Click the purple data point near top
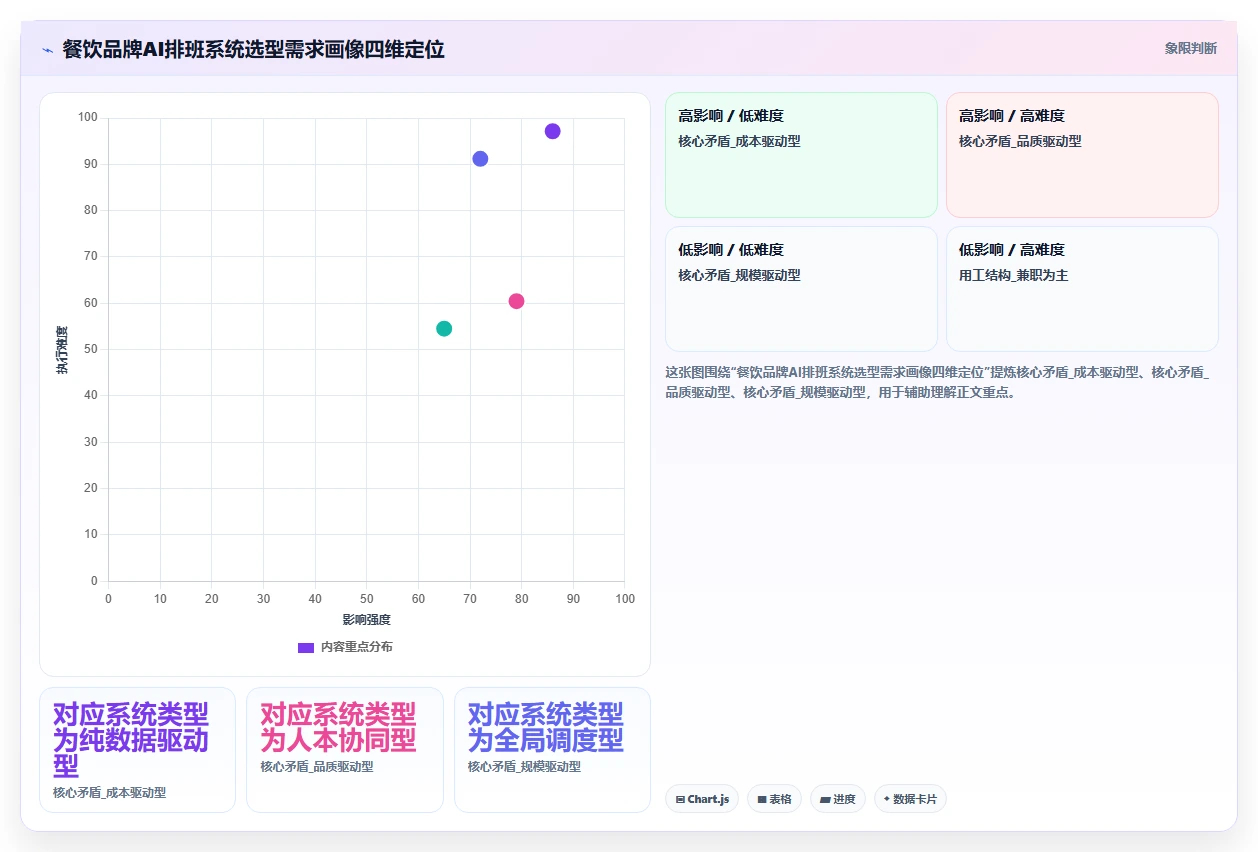This screenshot has width=1258, height=852. [552, 131]
